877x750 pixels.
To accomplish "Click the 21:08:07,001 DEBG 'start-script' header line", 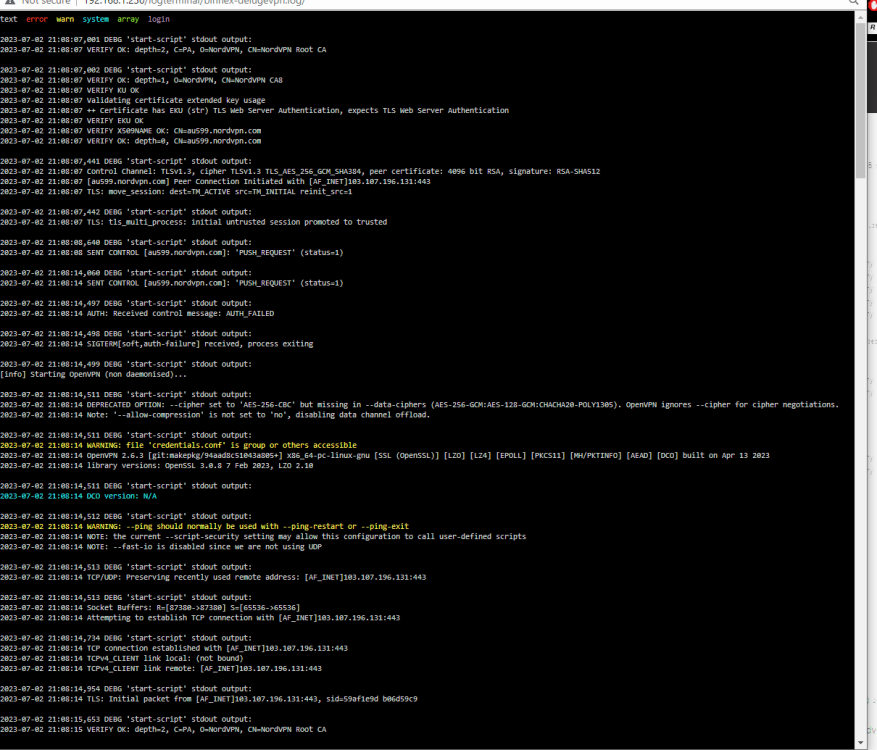I will pos(126,40).
